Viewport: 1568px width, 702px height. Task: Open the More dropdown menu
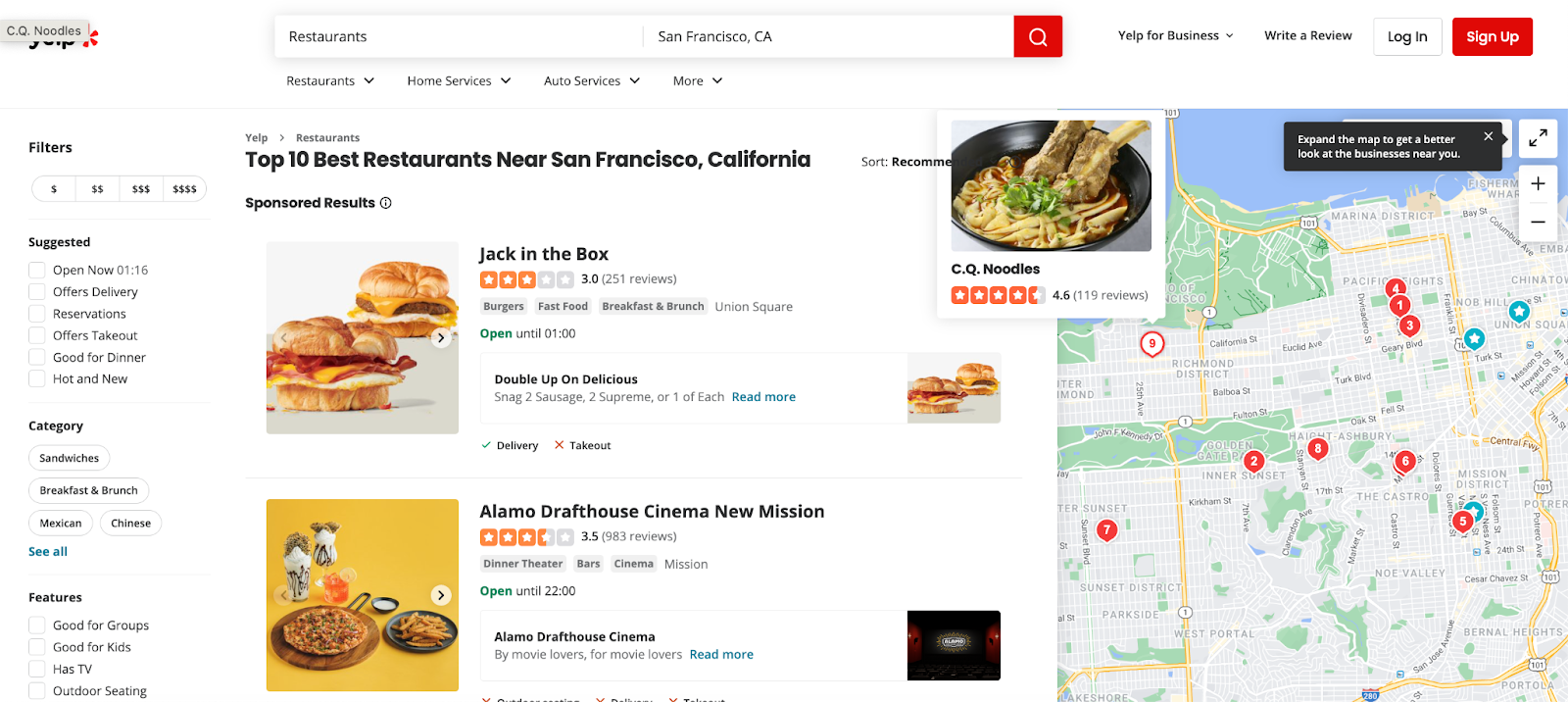point(698,80)
